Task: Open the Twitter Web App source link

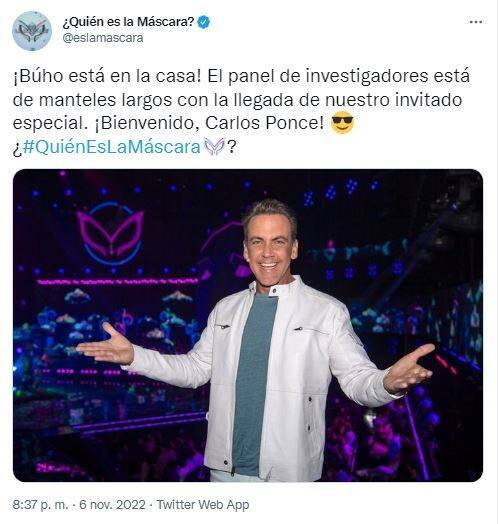Action: (203, 505)
